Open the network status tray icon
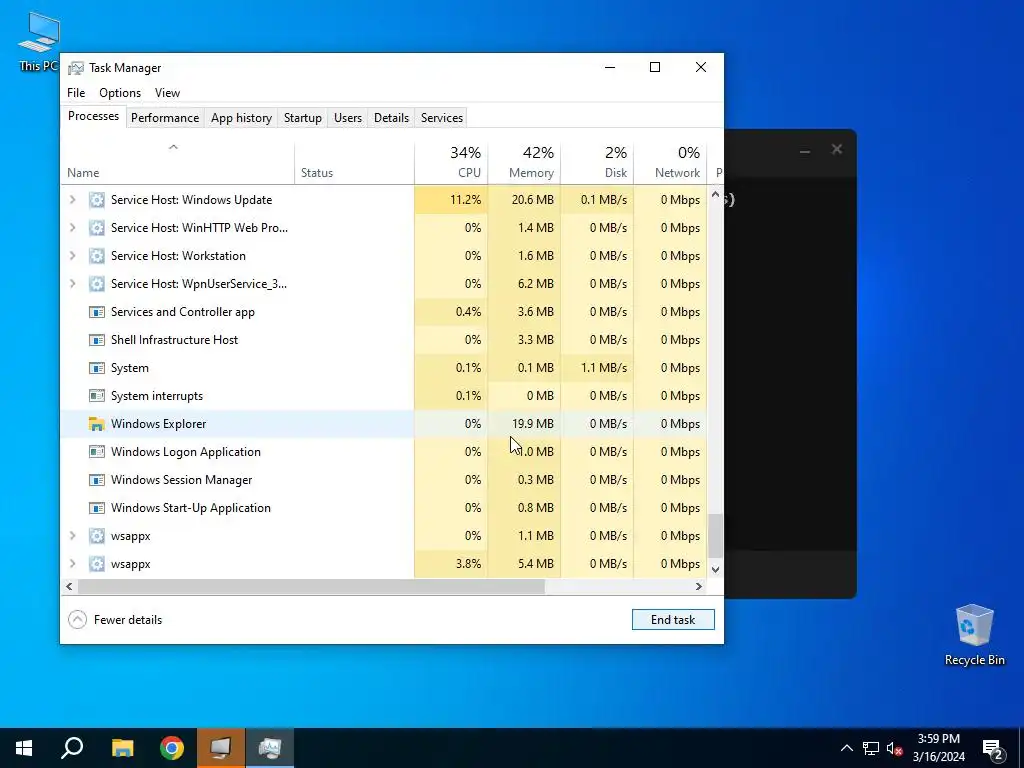This screenshot has width=1024, height=768. [871, 748]
